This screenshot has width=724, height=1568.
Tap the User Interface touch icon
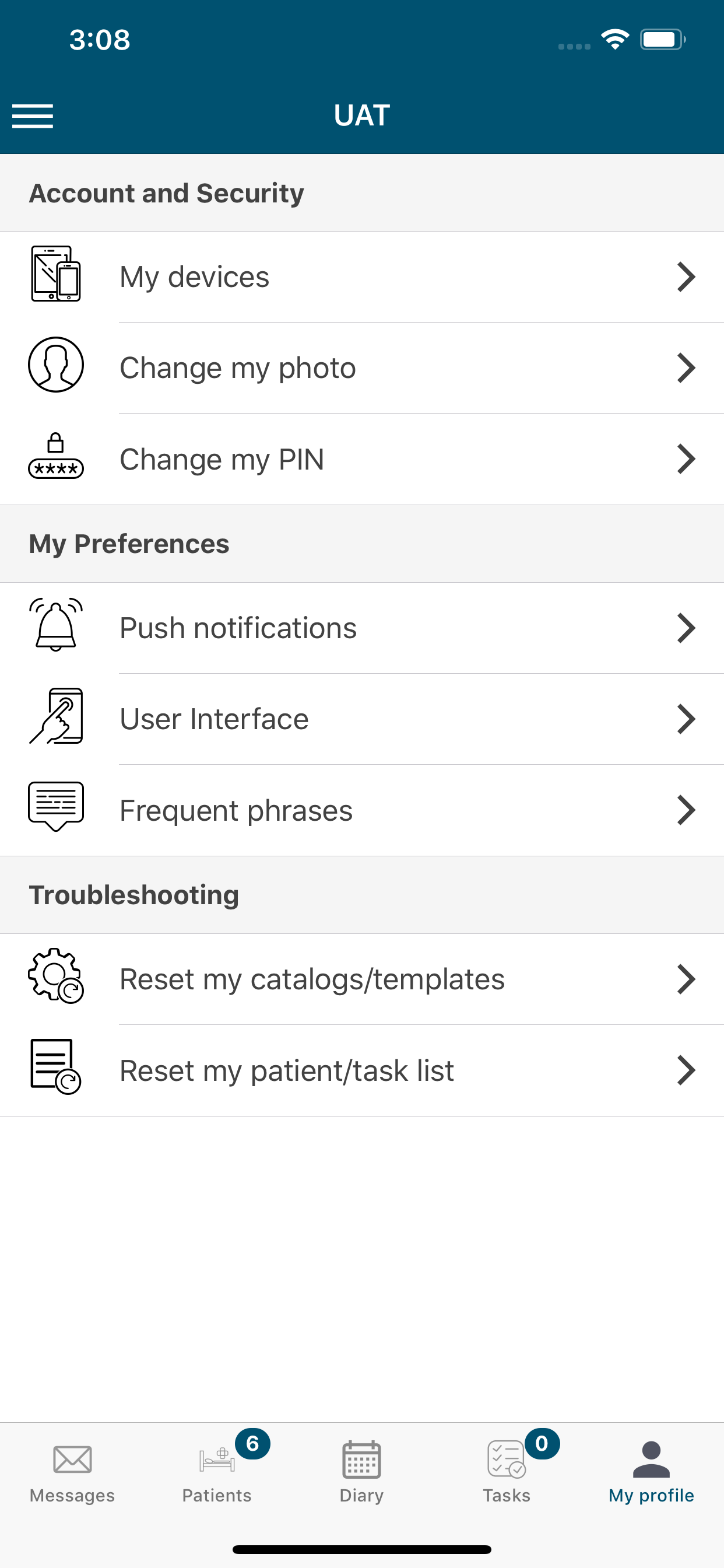56,716
